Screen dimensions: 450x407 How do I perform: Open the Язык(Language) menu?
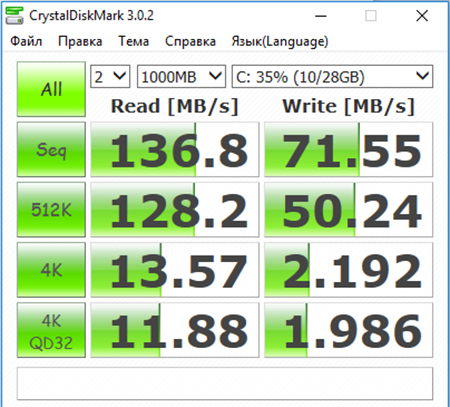tap(280, 41)
